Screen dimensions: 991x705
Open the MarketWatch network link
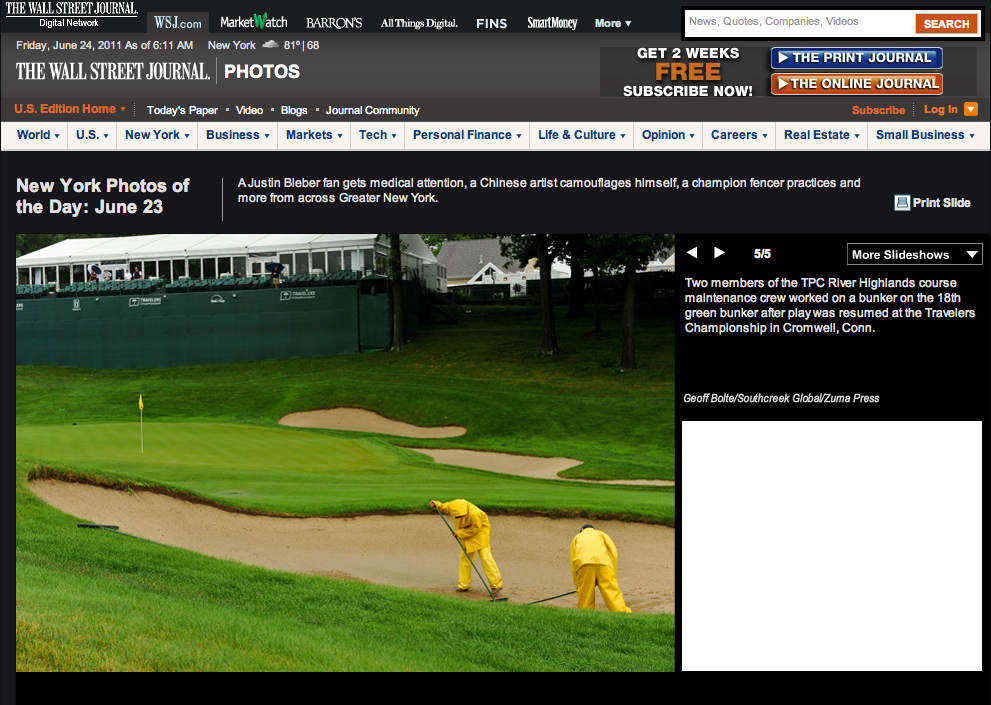[x=253, y=22]
